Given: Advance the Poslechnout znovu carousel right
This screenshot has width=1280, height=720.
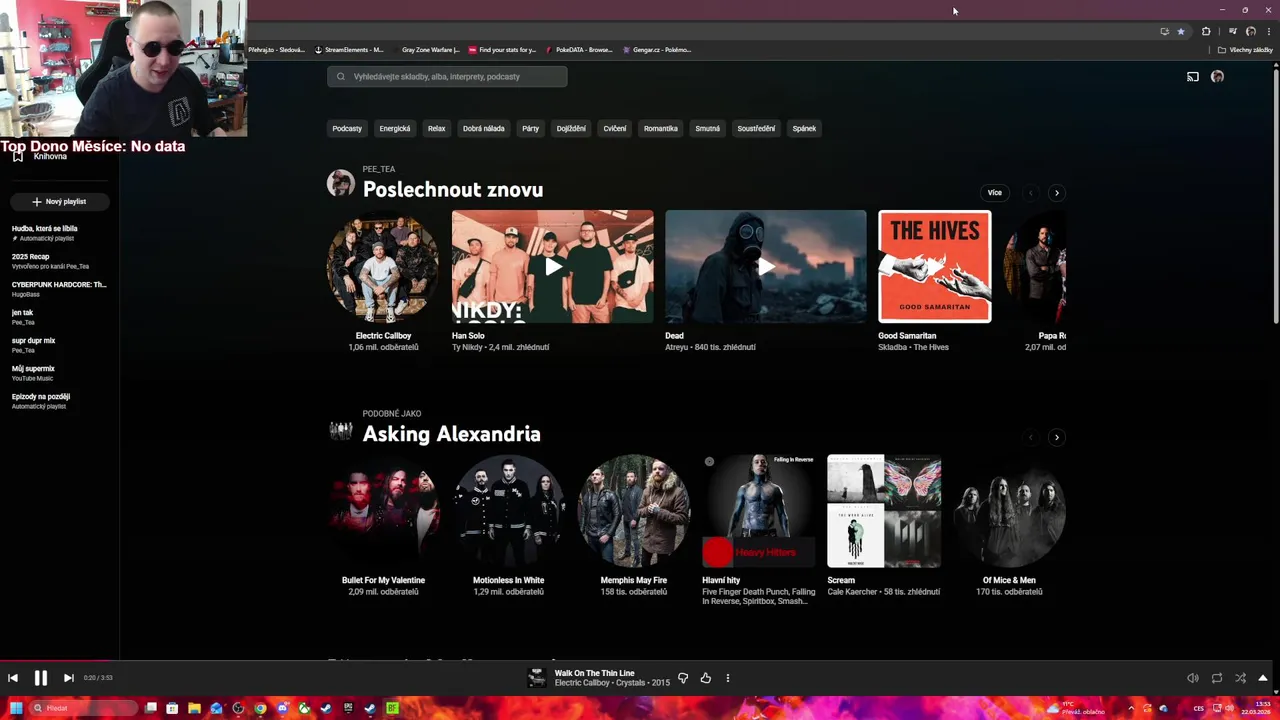Looking at the screenshot, I should [1057, 193].
